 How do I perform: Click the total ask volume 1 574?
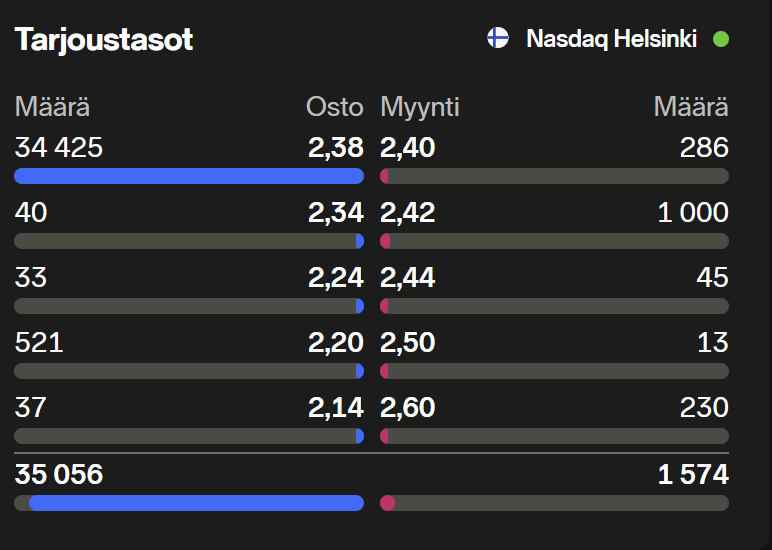click(693, 474)
